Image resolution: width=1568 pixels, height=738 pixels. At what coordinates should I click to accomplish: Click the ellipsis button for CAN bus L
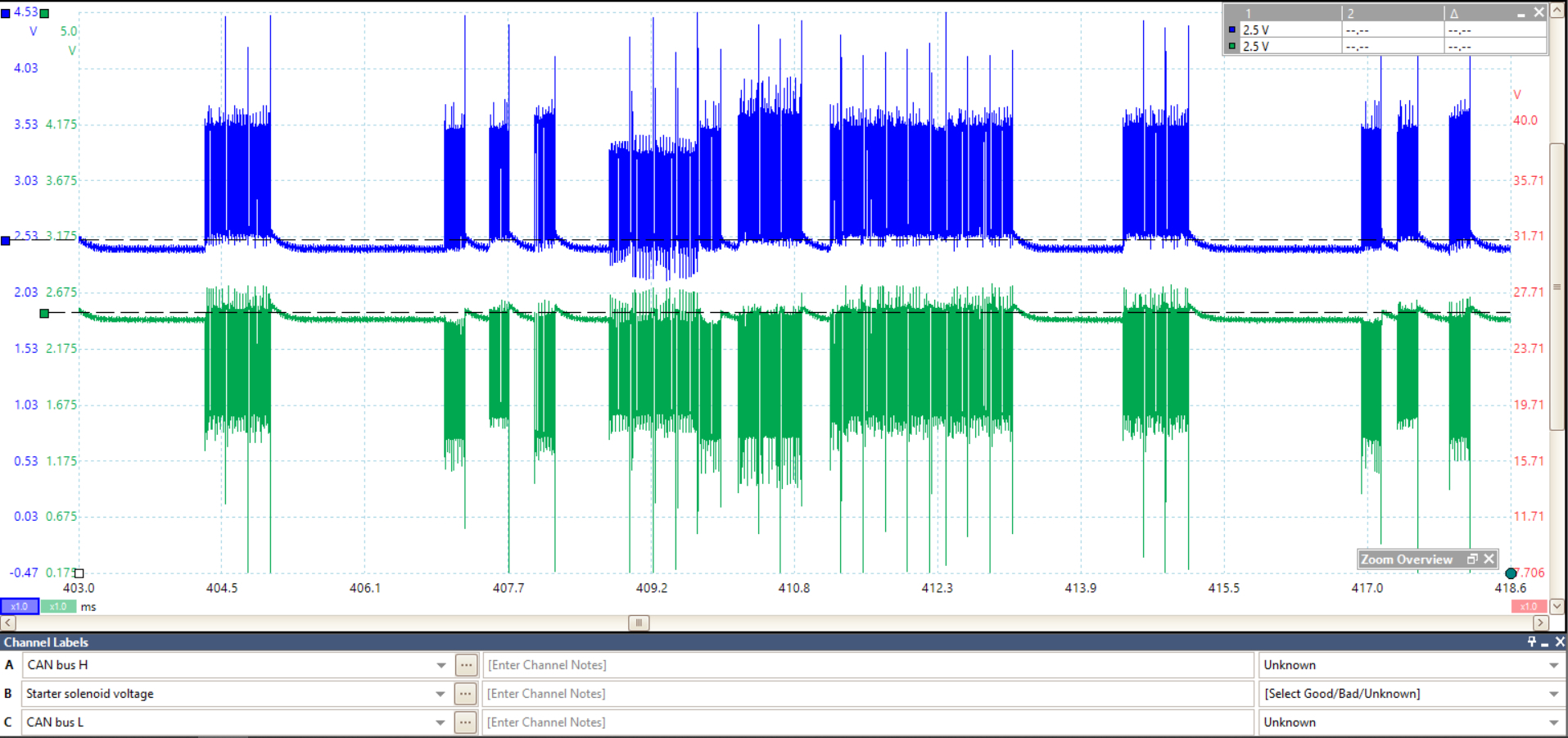coord(465,722)
